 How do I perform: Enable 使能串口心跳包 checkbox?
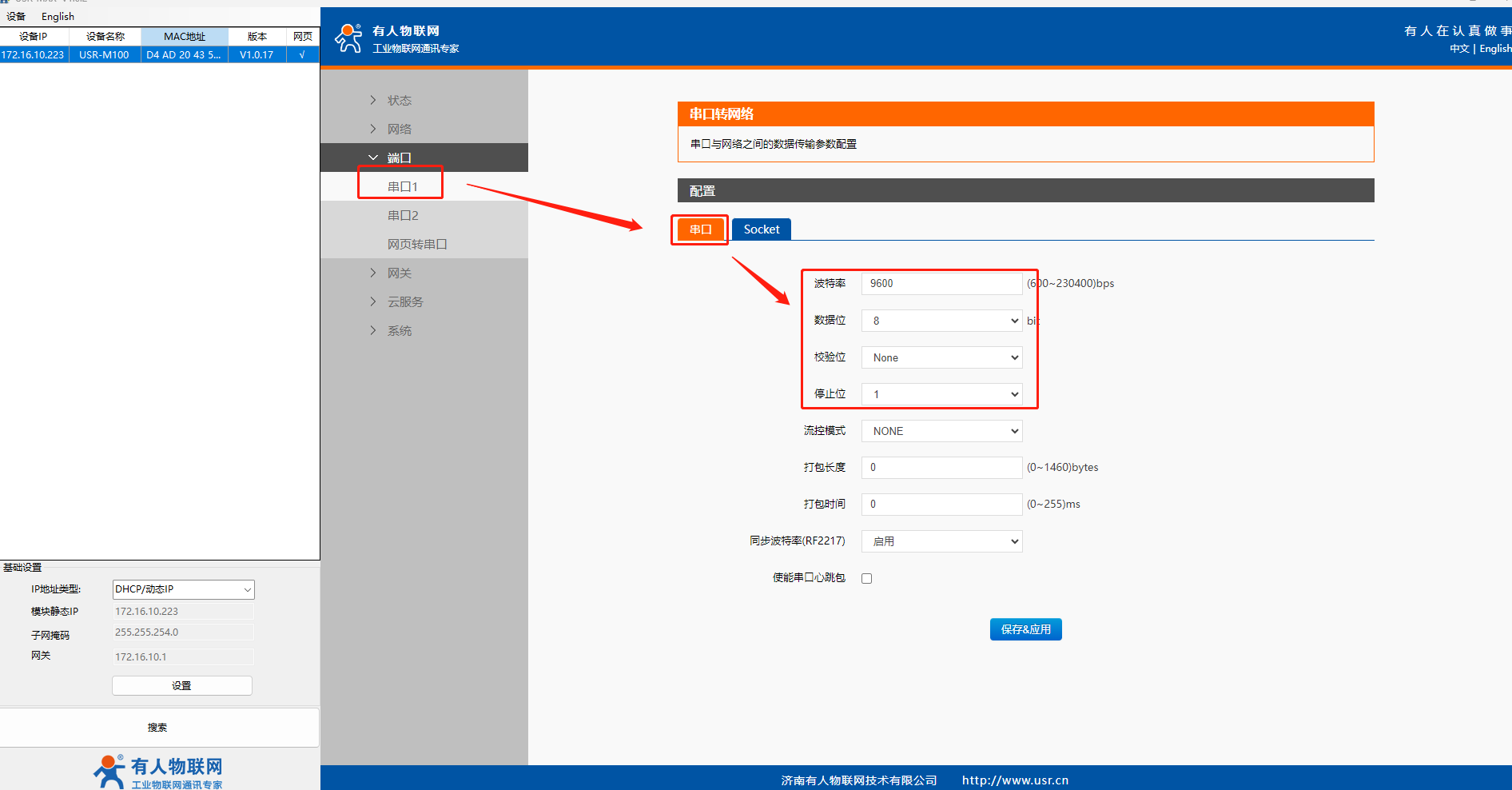[x=866, y=578]
